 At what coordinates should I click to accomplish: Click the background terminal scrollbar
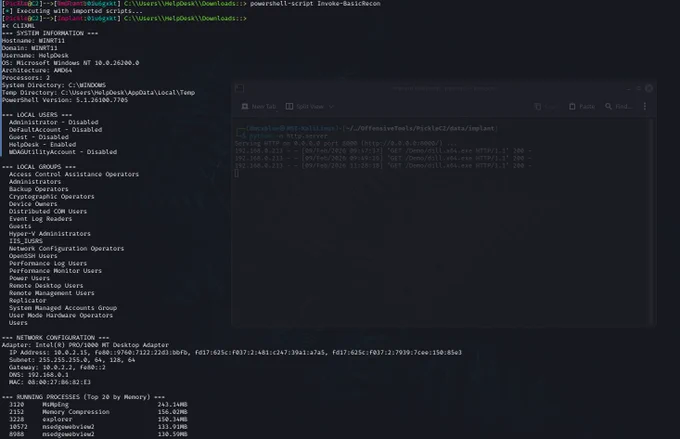point(652,221)
